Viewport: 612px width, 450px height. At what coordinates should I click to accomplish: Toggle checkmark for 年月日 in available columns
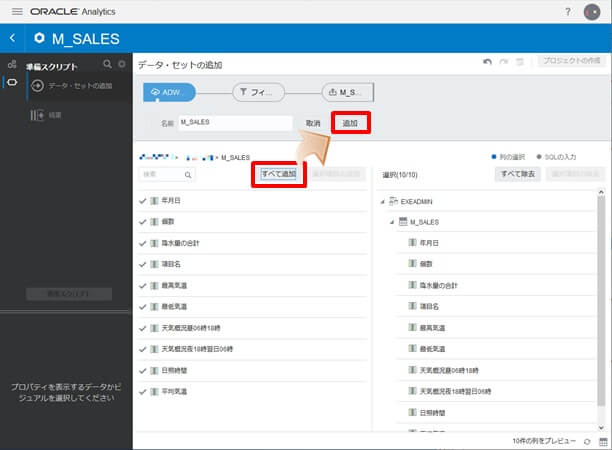click(143, 201)
